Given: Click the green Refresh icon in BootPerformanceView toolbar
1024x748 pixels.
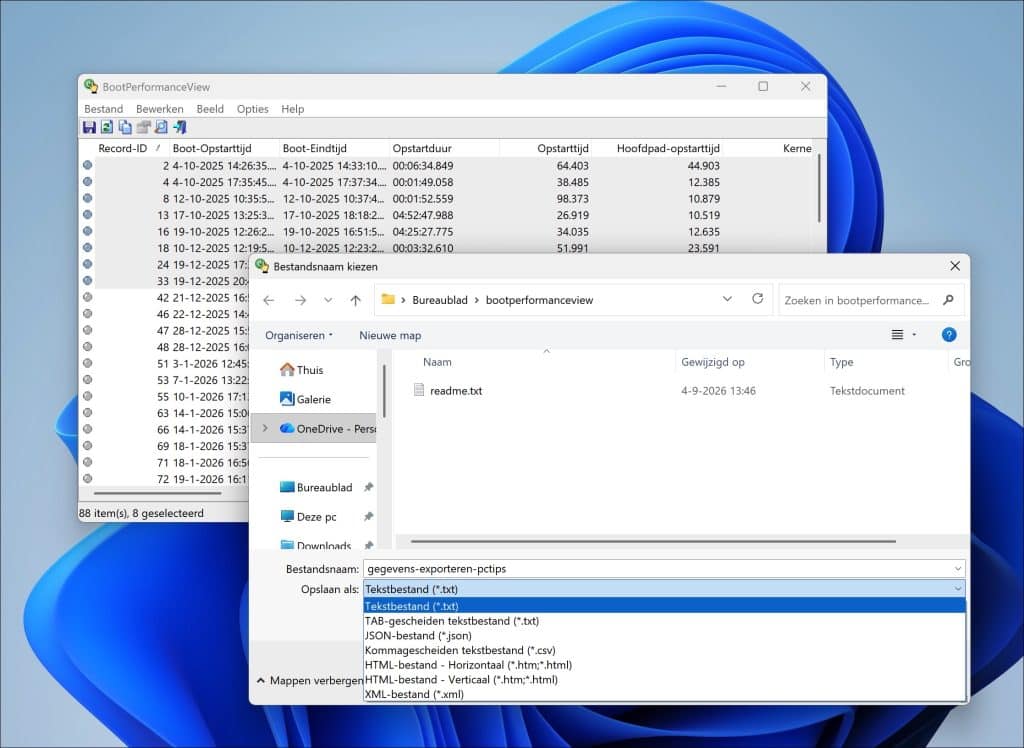Looking at the screenshot, I should pos(107,127).
